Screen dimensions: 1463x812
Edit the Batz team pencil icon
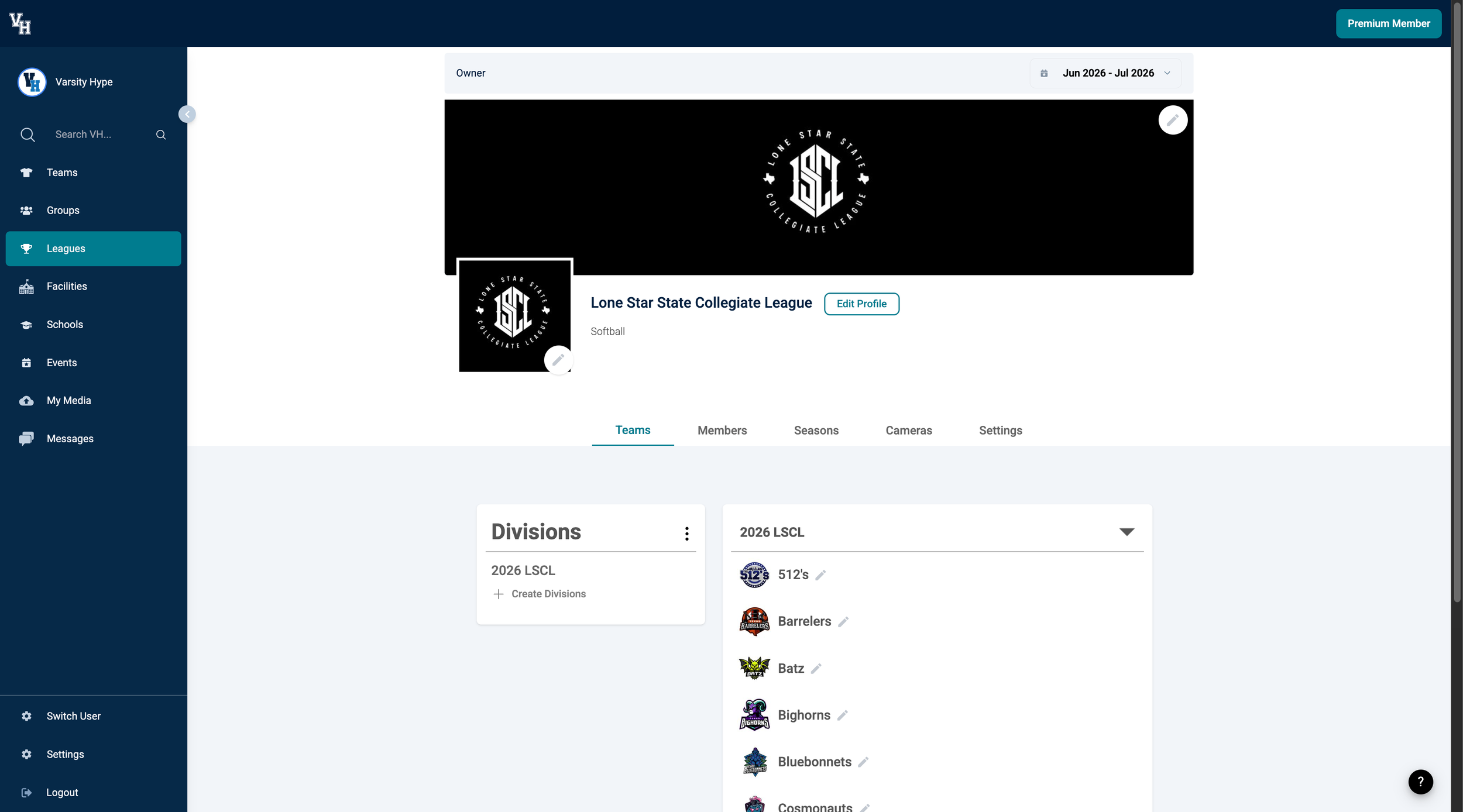click(816, 669)
